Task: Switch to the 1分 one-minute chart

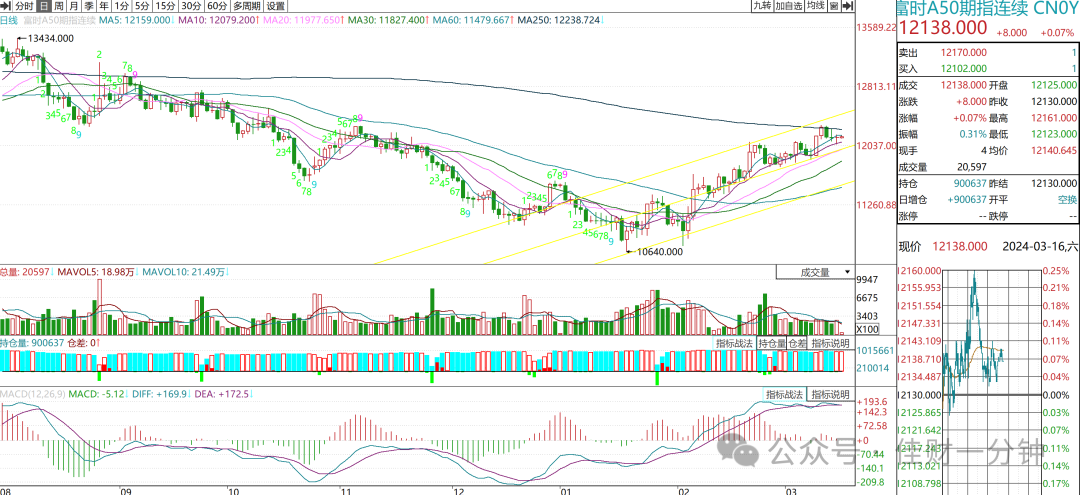Action: [122, 6]
